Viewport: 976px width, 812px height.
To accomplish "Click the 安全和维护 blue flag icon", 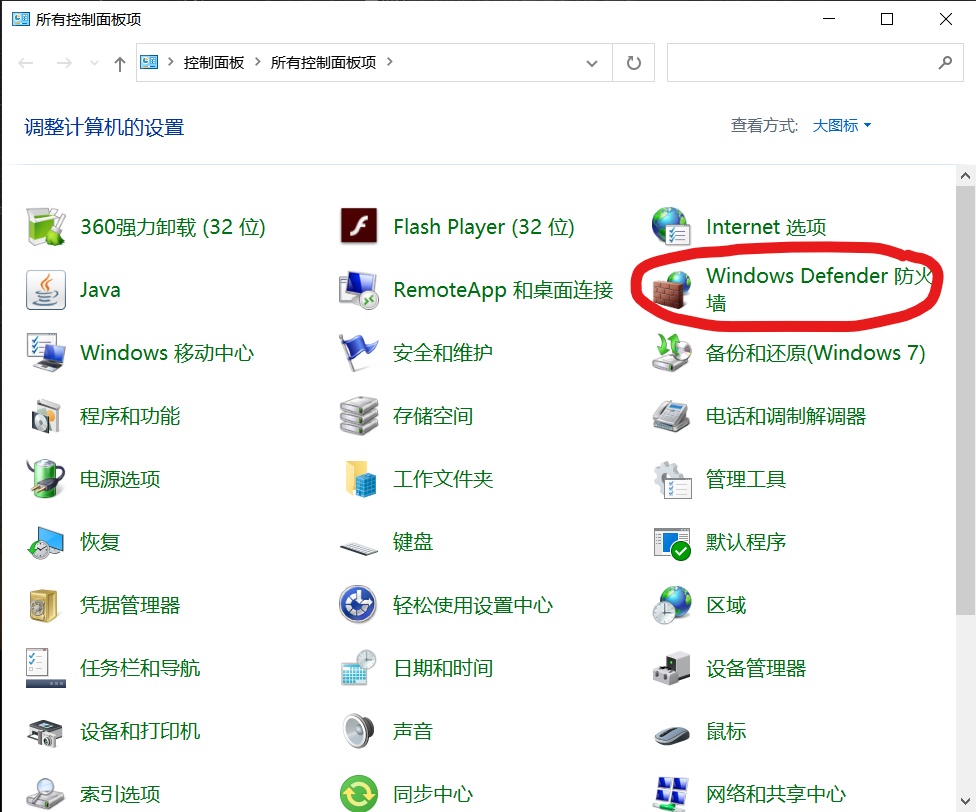I will click(359, 353).
